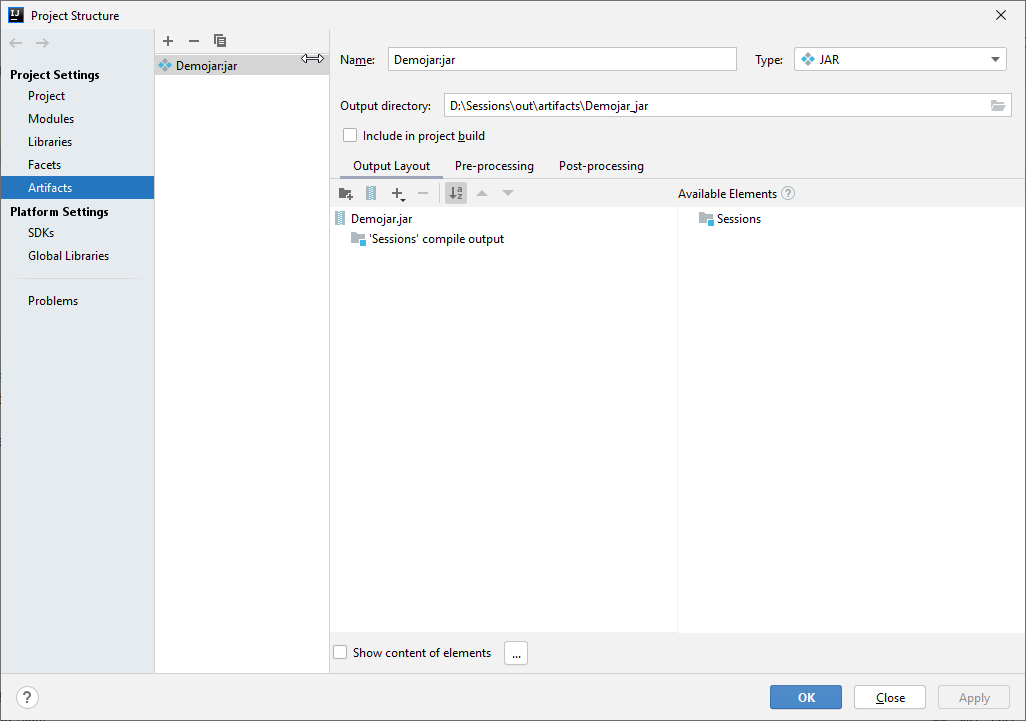Confirm settings by clicking OK
The image size is (1026, 721).
[x=805, y=697]
